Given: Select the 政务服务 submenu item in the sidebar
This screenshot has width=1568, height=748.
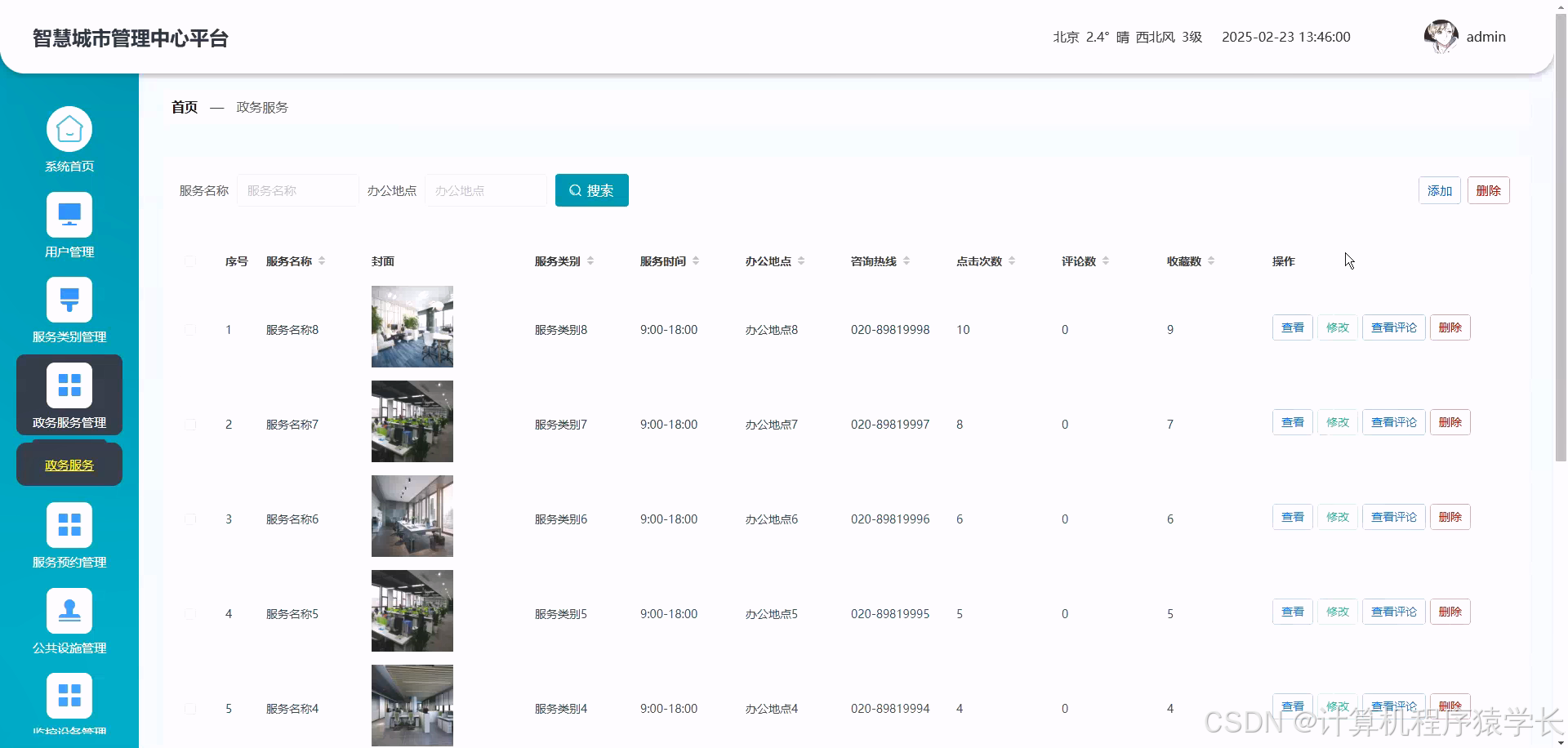Looking at the screenshot, I should [x=69, y=465].
